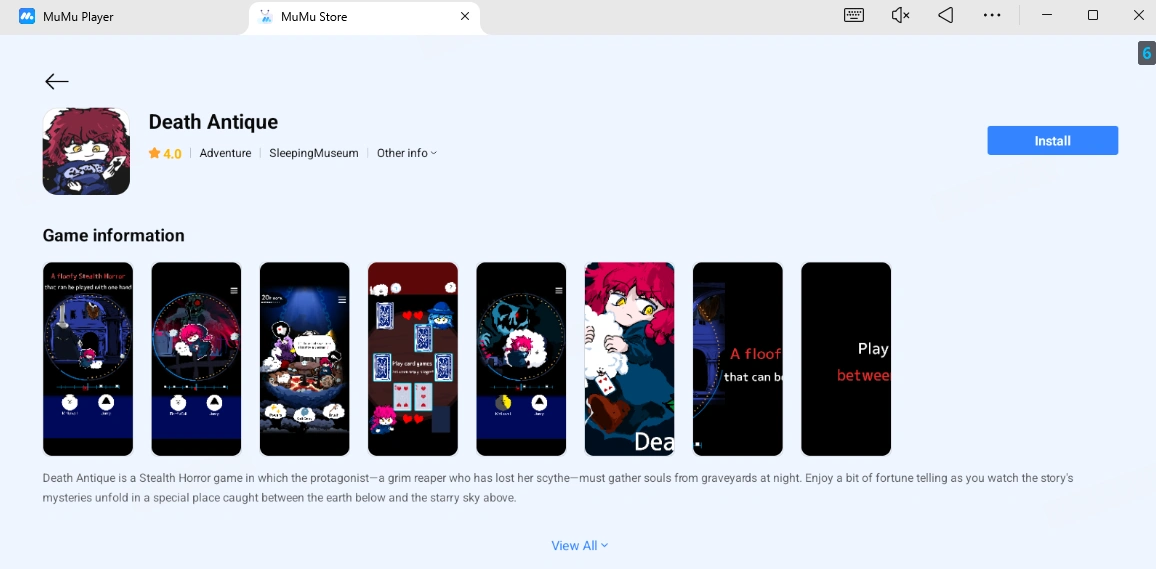Click the MuMu Player logo icon

(27, 16)
